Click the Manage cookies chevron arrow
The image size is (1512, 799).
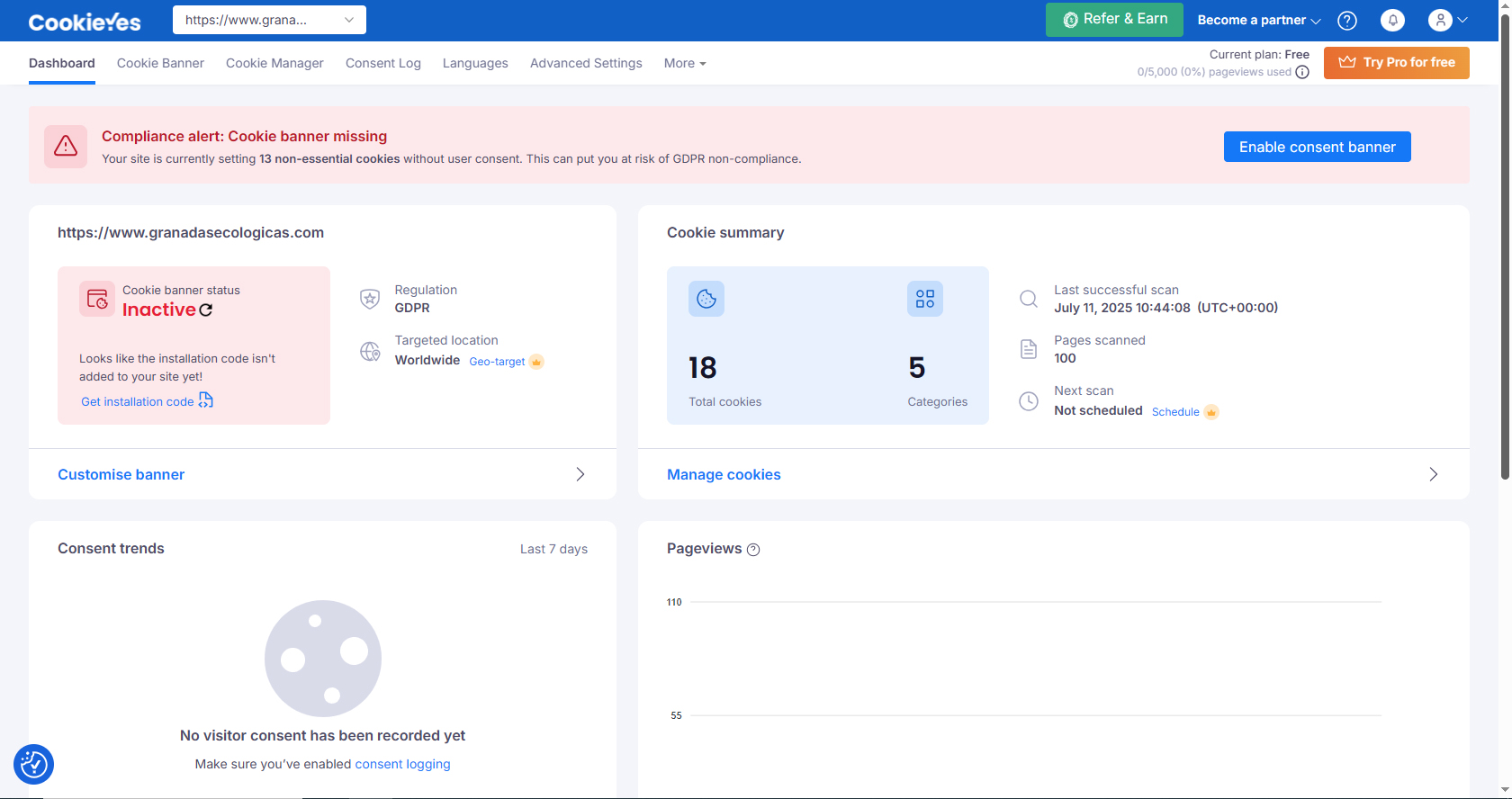1434,474
